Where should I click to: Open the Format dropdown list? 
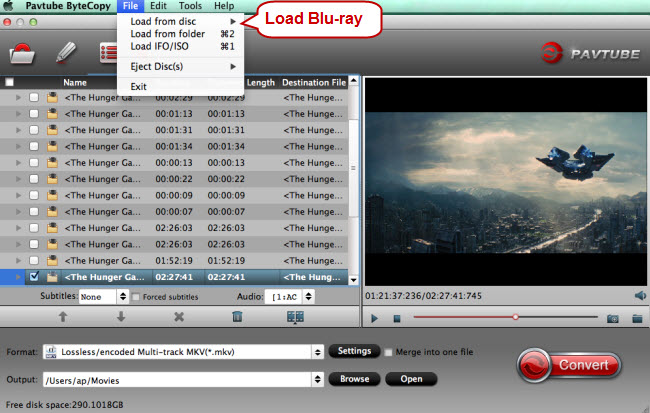click(x=318, y=352)
